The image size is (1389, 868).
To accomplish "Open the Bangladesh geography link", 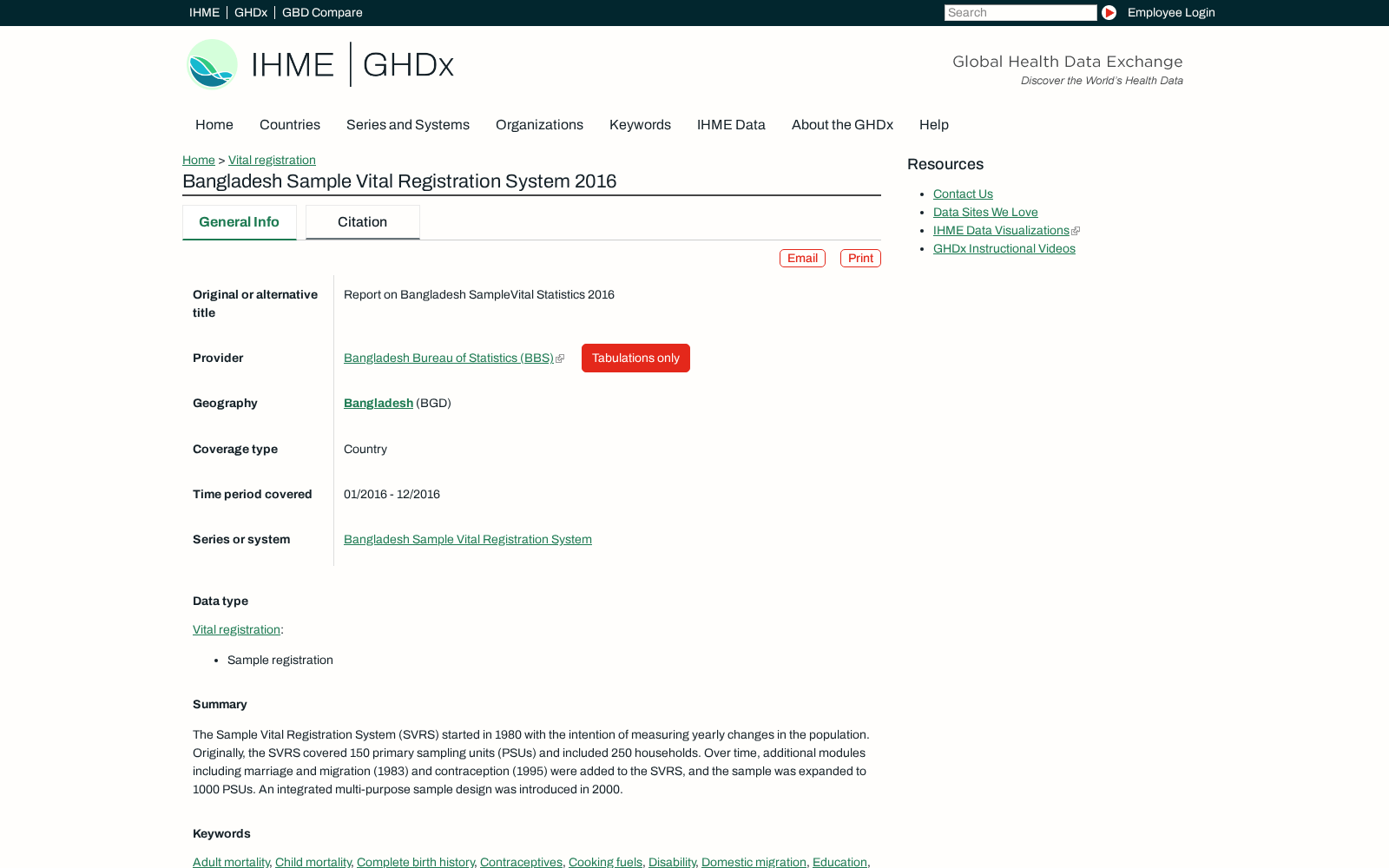I will (379, 403).
